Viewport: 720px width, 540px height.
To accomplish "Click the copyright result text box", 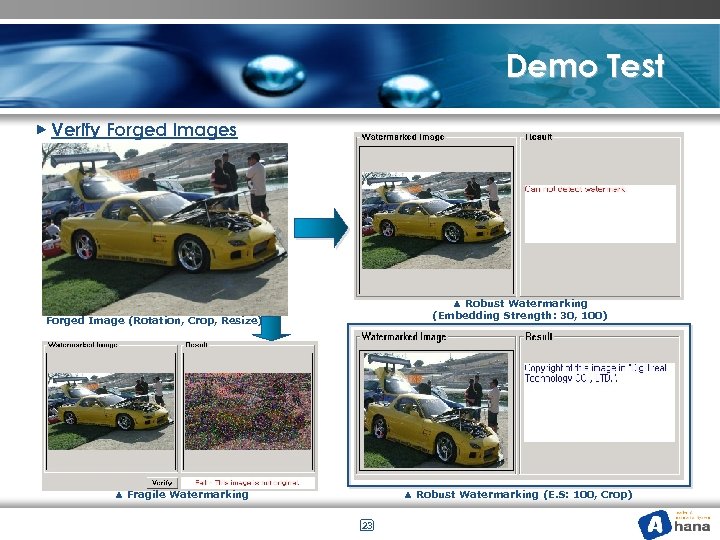I will click(599, 402).
